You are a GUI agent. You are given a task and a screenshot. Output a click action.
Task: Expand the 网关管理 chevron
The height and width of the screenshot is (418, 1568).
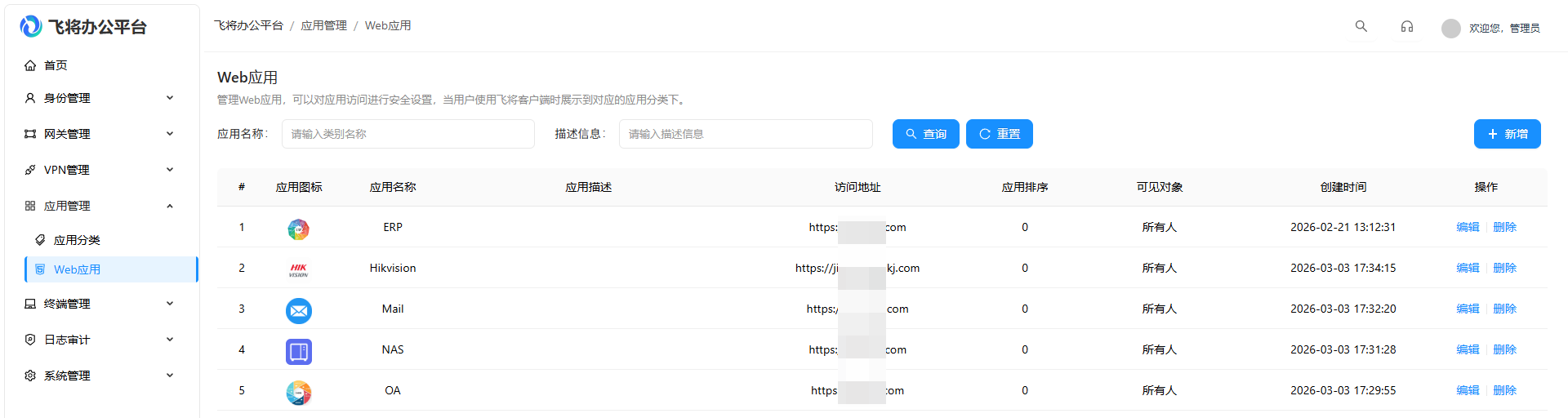[170, 134]
